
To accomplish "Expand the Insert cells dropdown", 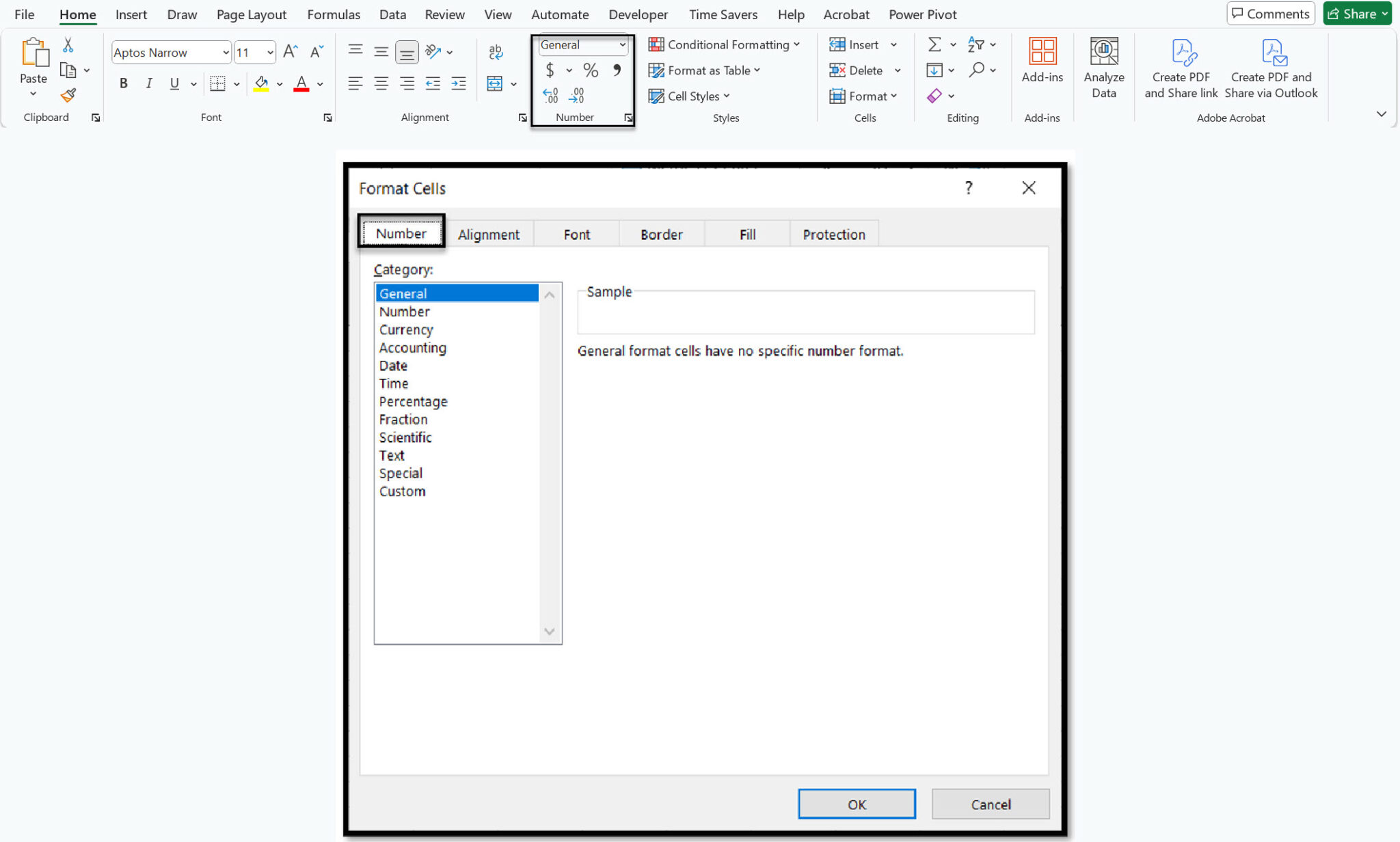I will click(893, 44).
